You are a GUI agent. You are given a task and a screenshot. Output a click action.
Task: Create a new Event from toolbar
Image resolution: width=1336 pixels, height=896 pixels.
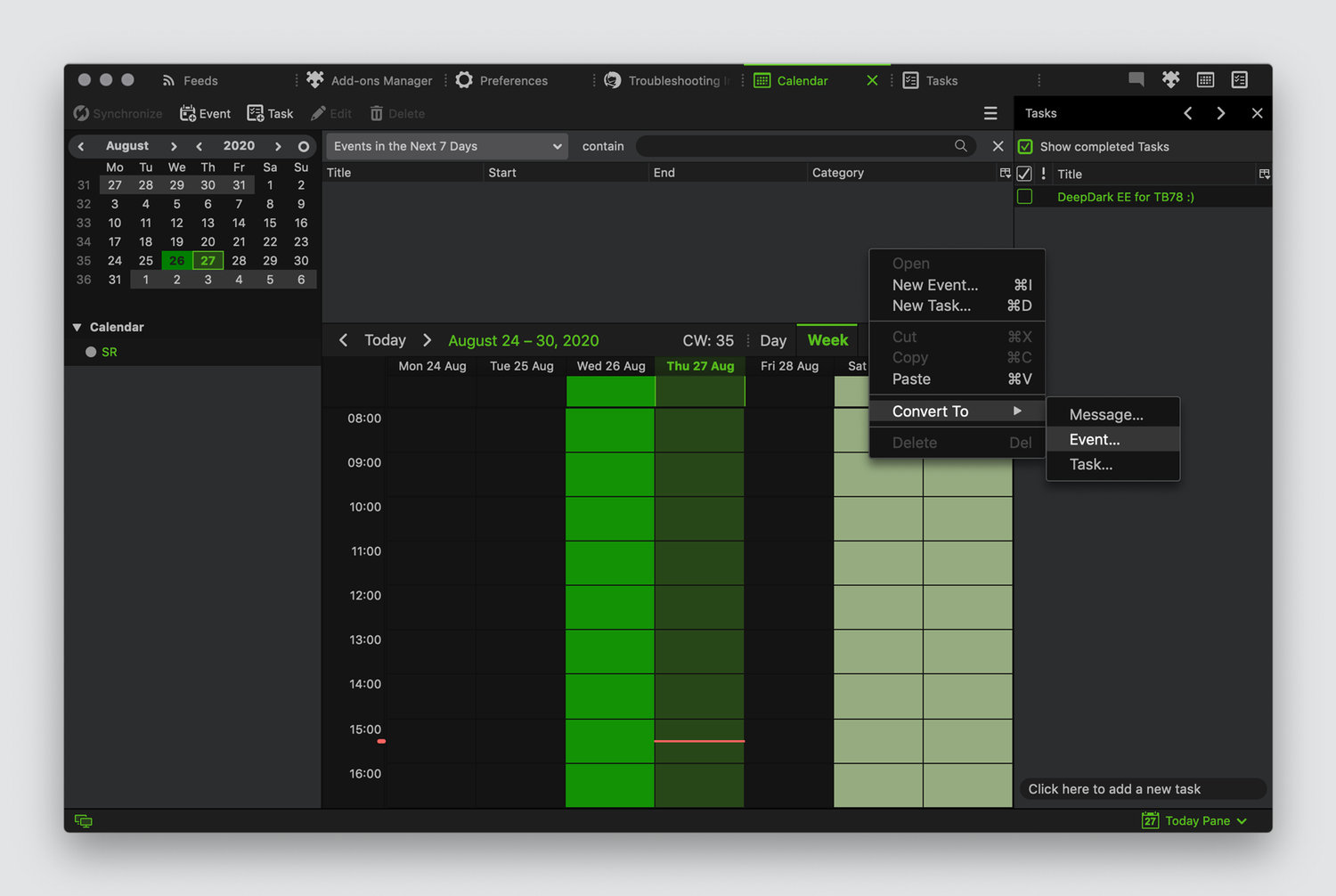tap(205, 113)
